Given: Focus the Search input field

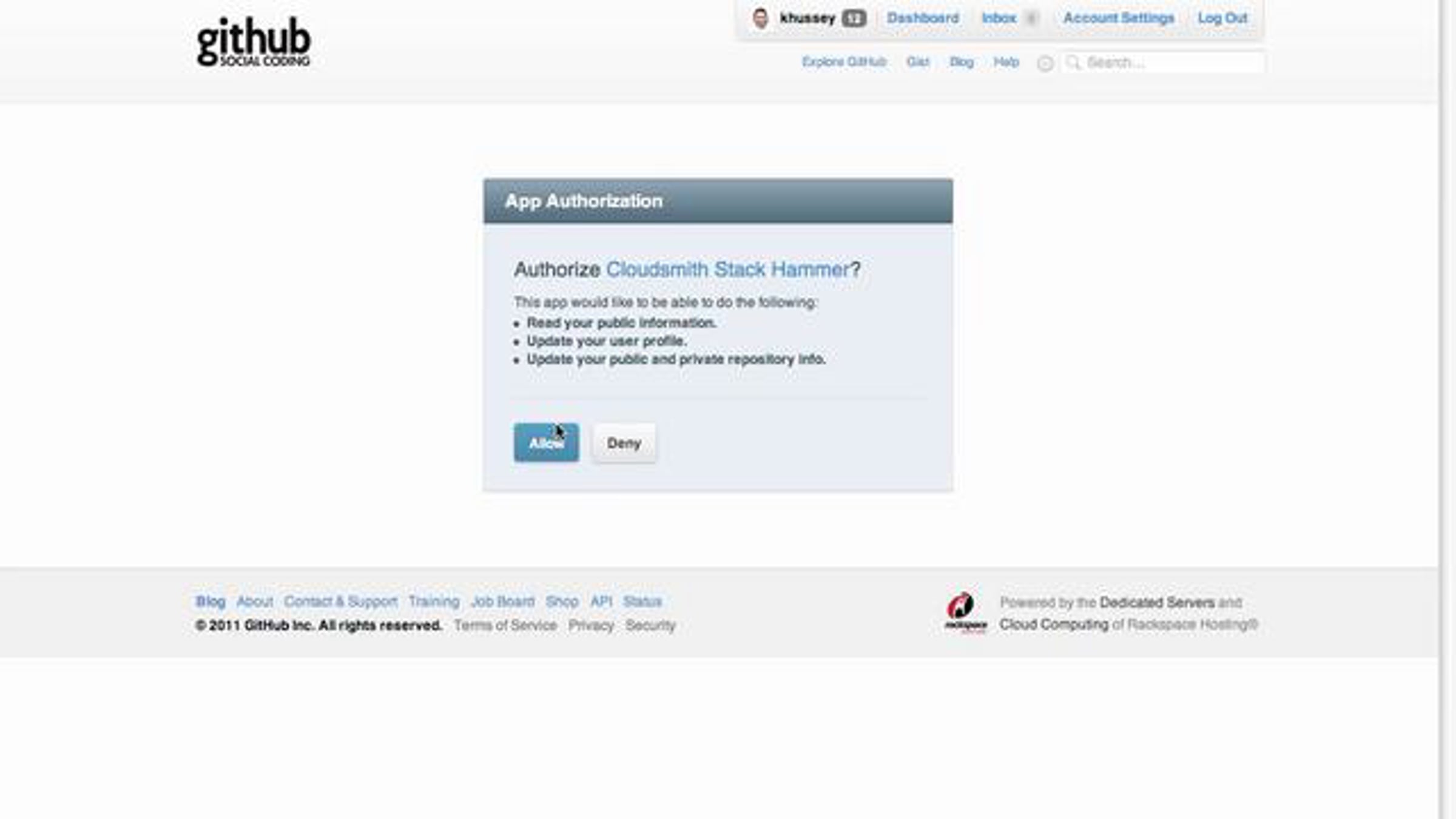Looking at the screenshot, I should (1163, 62).
